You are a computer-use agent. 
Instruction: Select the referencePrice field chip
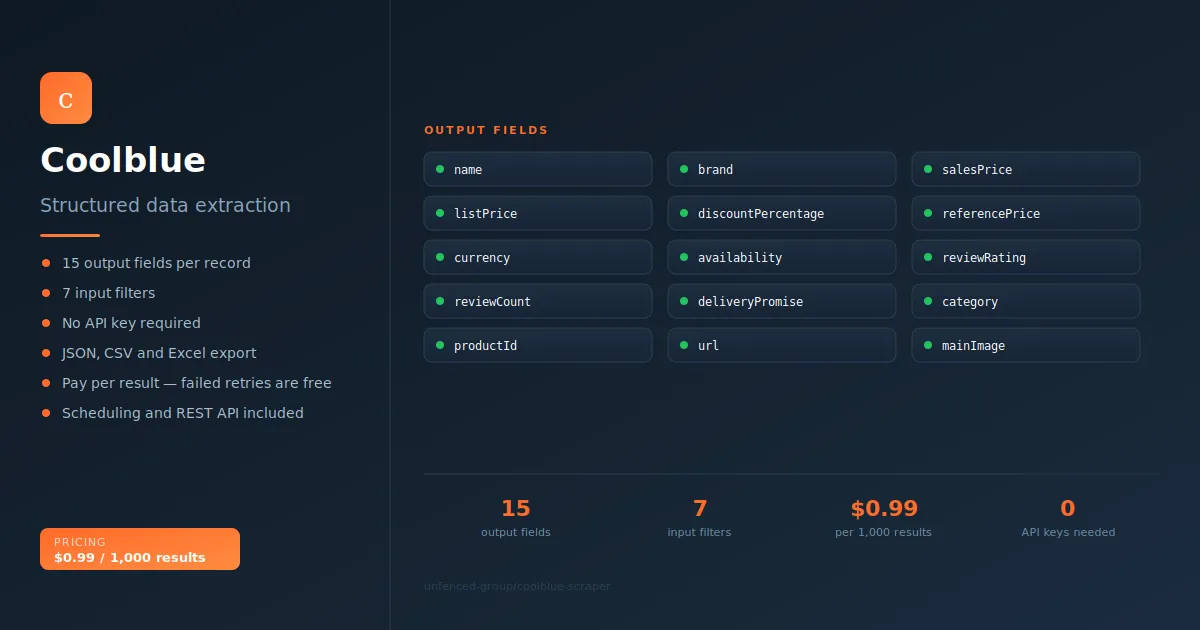[1026, 213]
